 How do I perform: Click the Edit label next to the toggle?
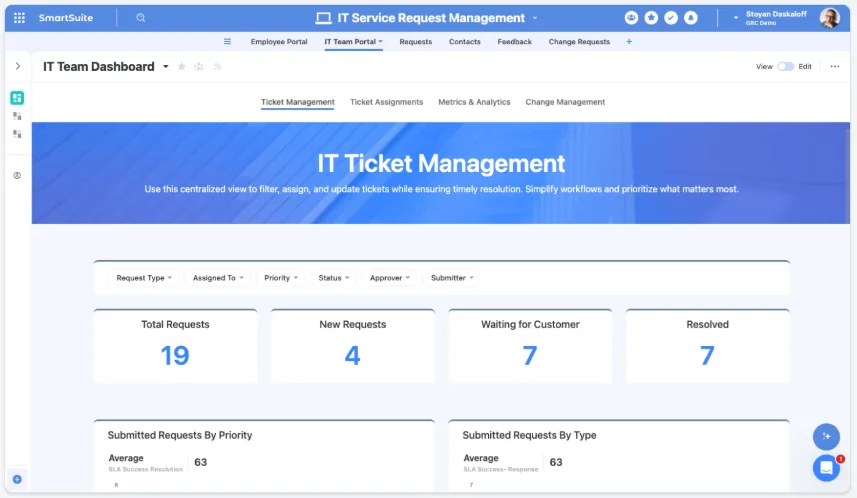pyautogui.click(x=805, y=67)
